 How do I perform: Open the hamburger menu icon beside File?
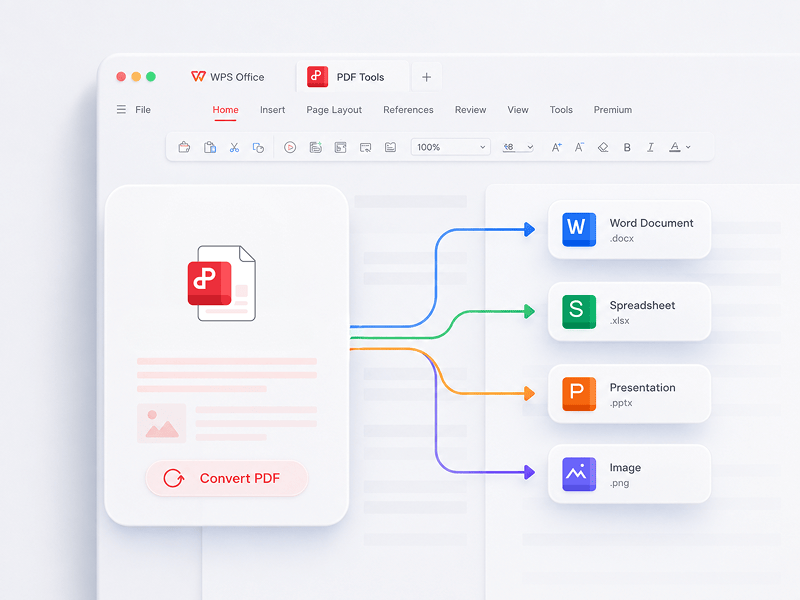[x=121, y=110]
